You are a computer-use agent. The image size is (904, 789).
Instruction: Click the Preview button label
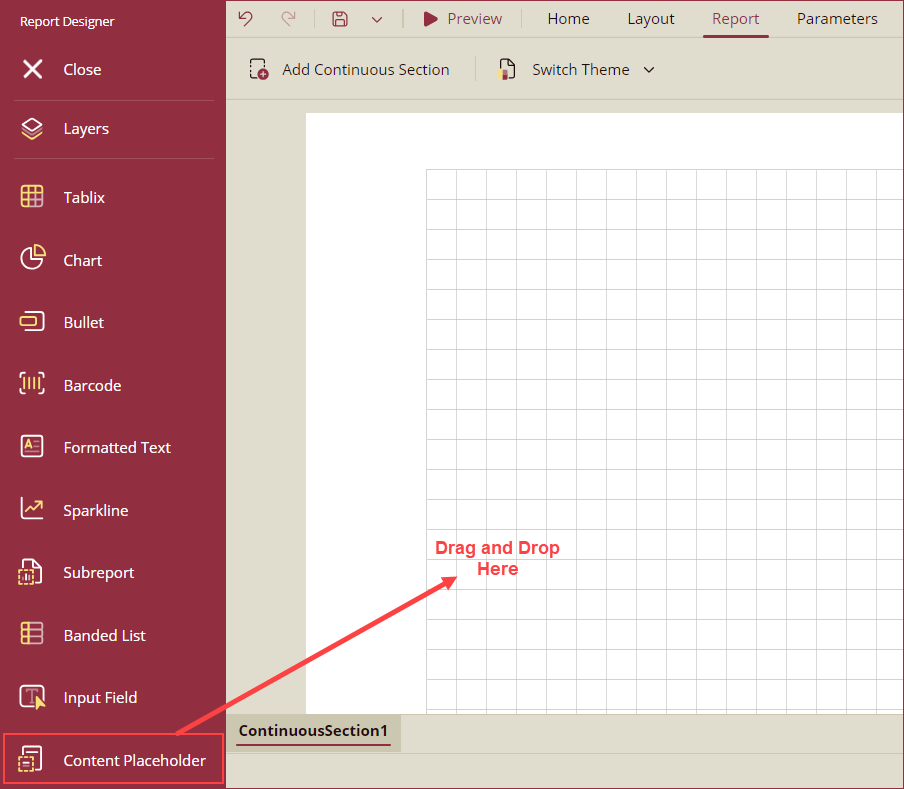pos(474,19)
